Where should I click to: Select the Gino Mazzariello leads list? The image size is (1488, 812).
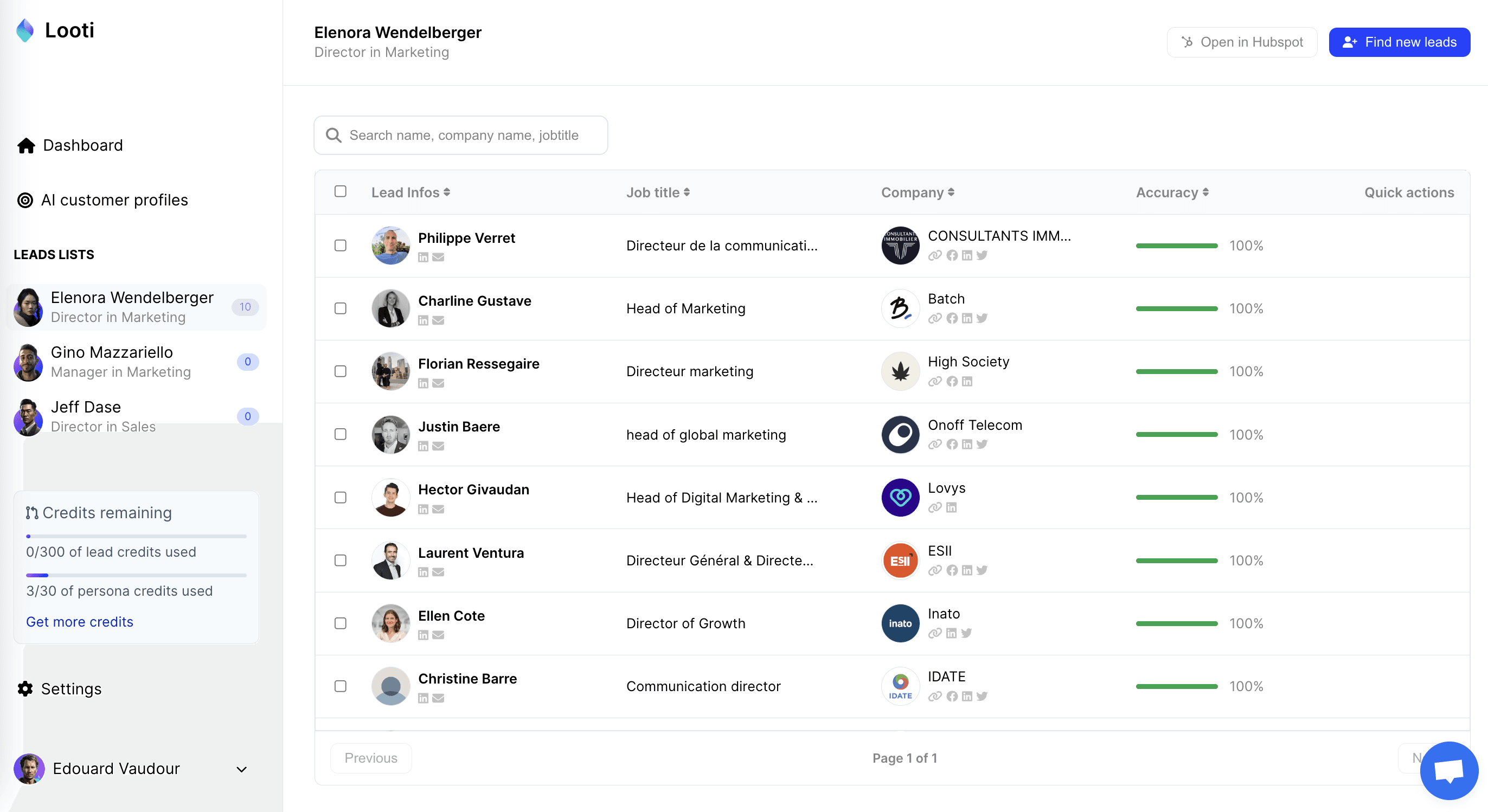pyautogui.click(x=112, y=362)
